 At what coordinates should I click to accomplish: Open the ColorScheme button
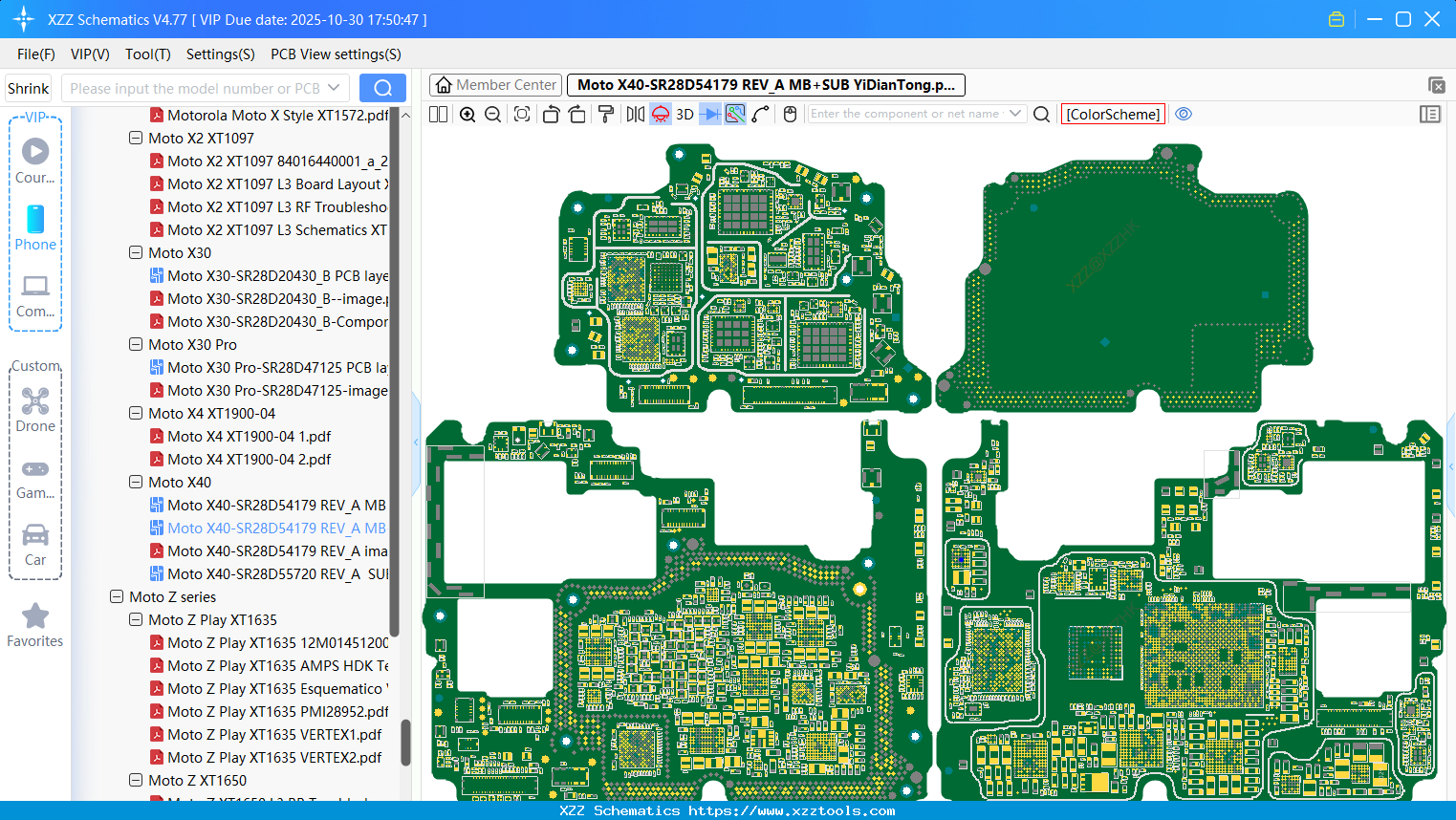click(x=1114, y=114)
